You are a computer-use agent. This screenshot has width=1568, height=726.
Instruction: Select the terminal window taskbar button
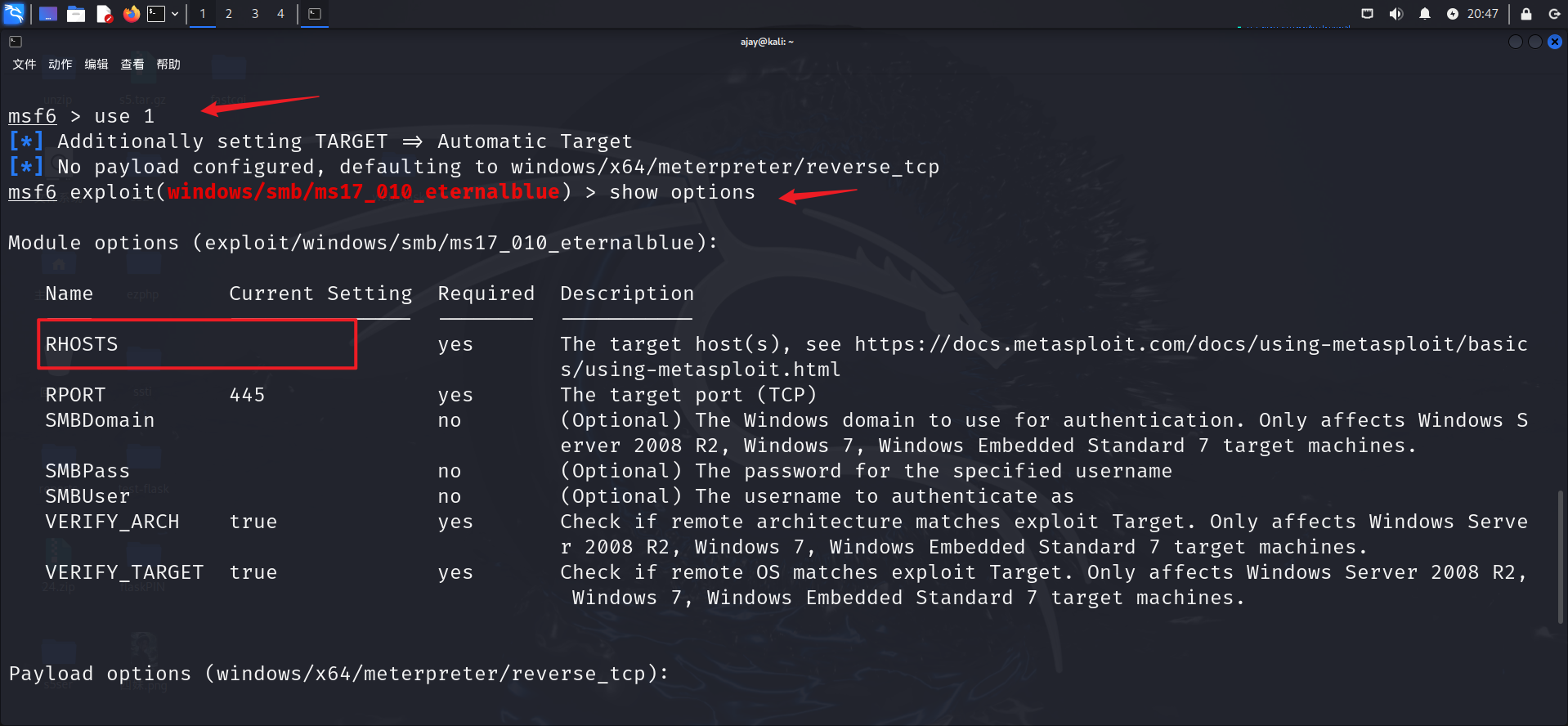315,14
